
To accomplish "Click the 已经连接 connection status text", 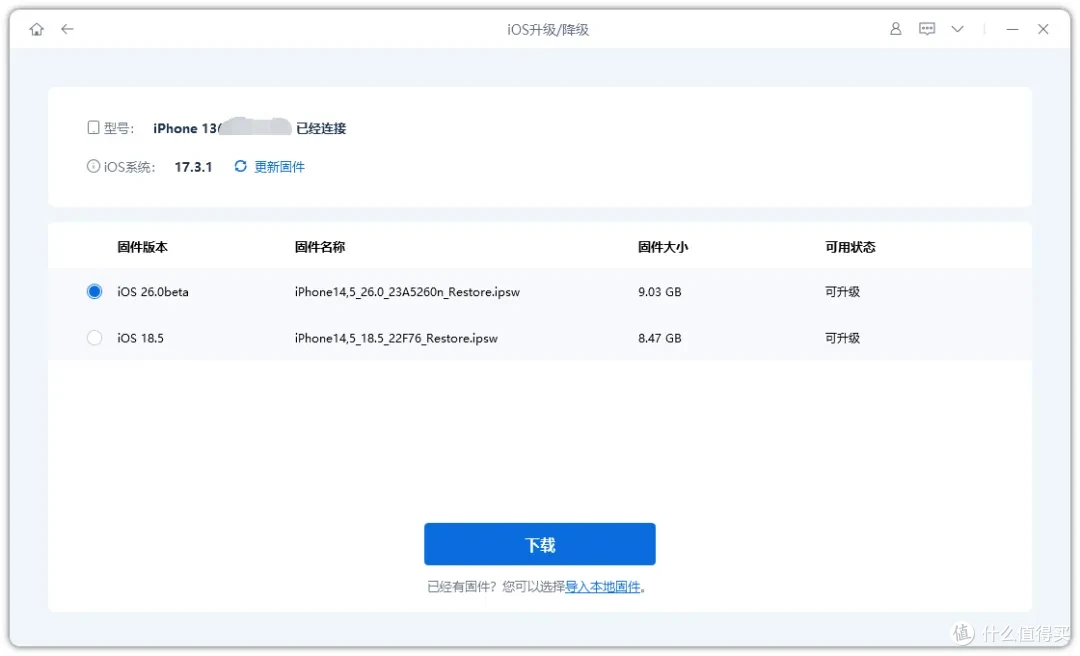I will (321, 128).
